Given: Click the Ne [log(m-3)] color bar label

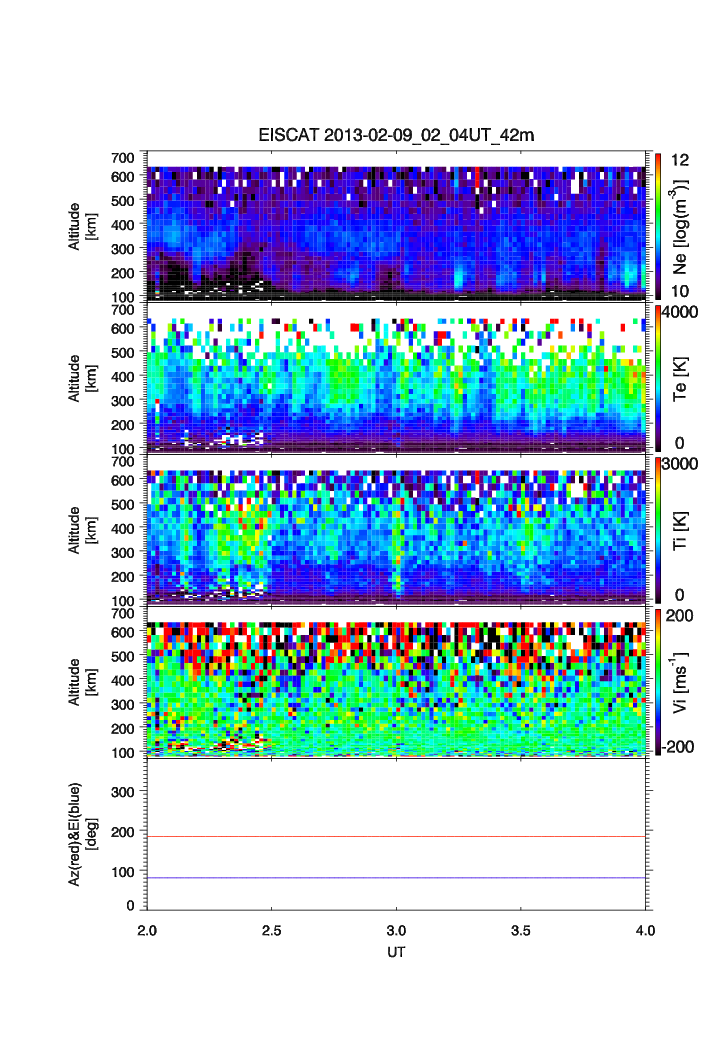Looking at the screenshot, I should tap(680, 227).
